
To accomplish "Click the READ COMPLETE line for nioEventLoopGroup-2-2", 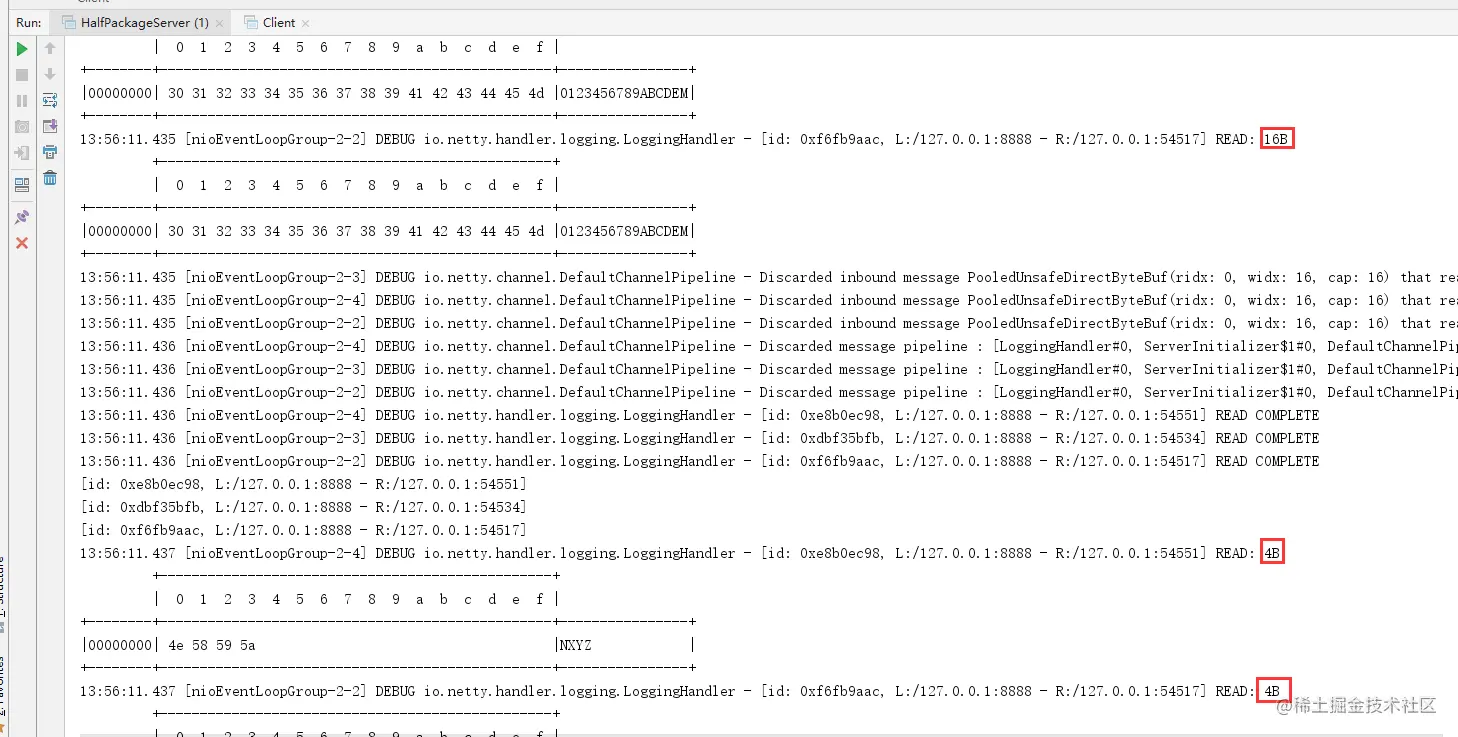I will tap(700, 461).
